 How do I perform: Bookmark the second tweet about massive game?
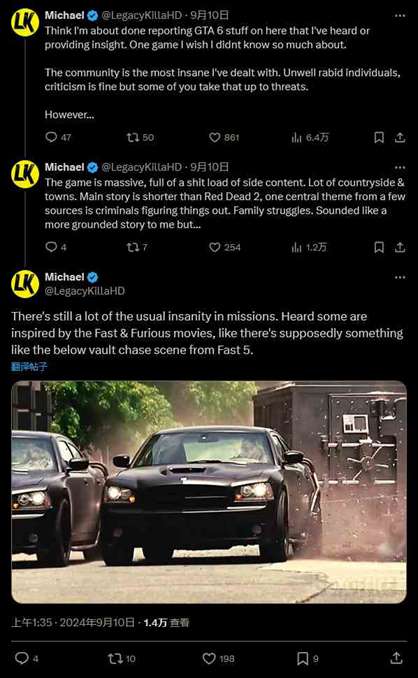click(x=379, y=247)
